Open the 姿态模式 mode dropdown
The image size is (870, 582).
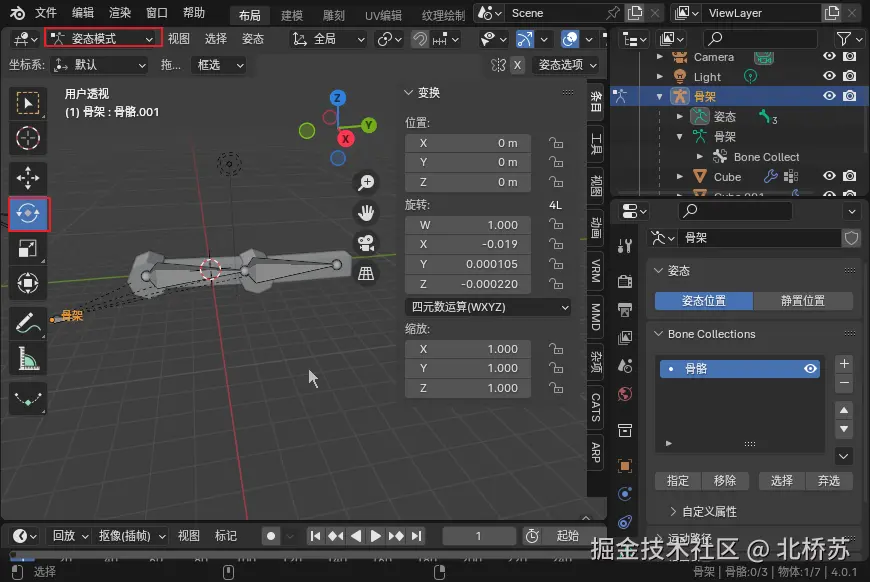tap(103, 38)
